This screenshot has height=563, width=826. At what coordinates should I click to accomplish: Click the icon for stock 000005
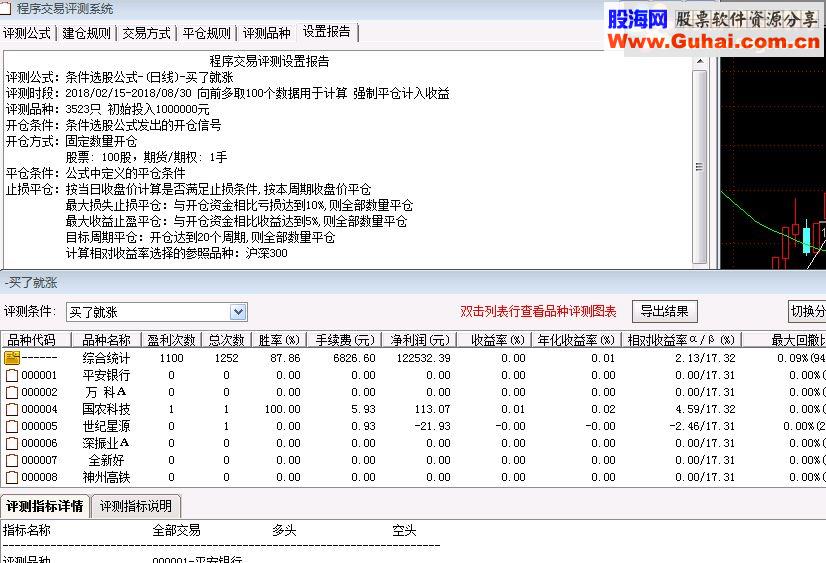[x=12, y=426]
